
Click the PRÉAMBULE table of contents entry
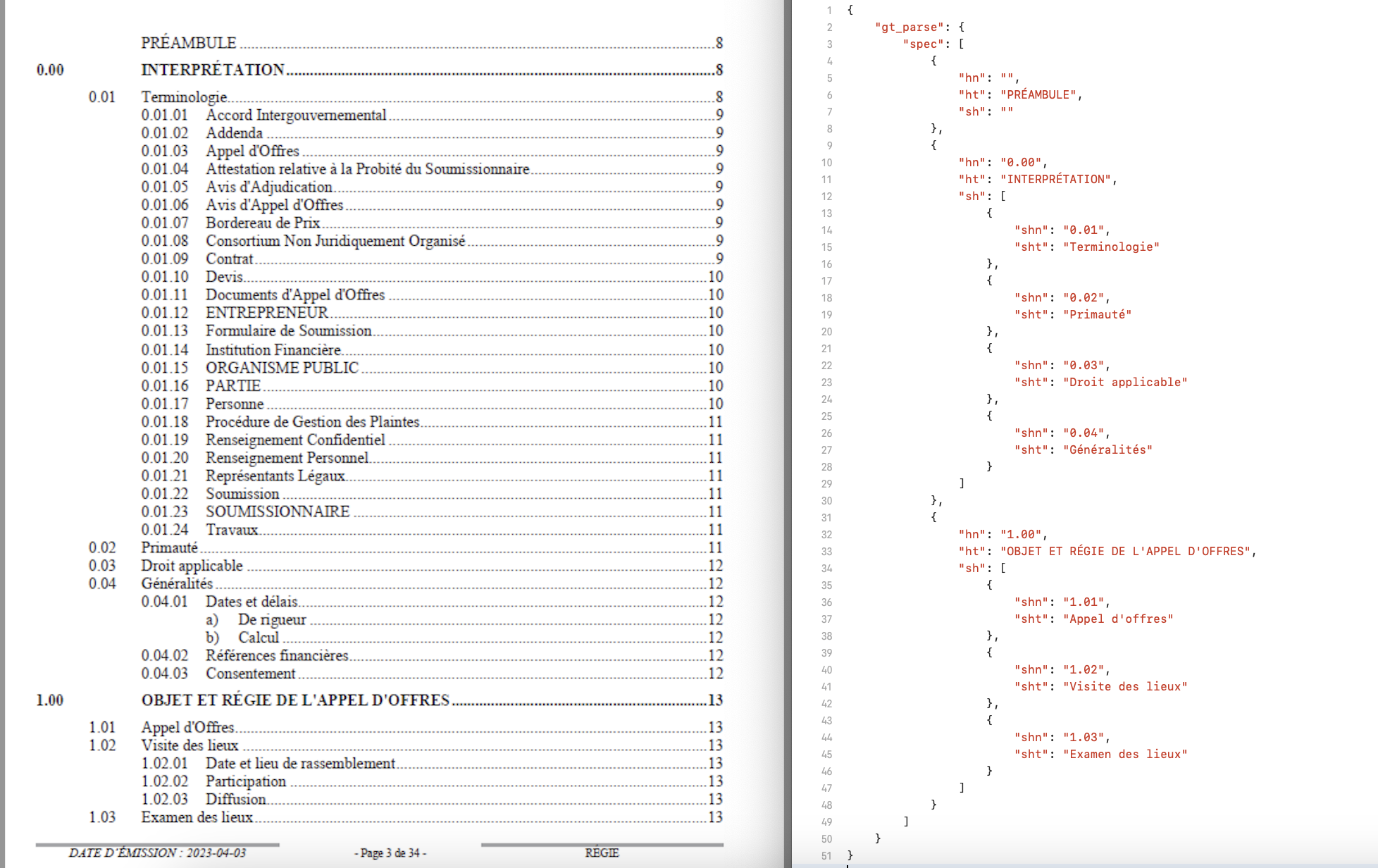click(x=189, y=43)
